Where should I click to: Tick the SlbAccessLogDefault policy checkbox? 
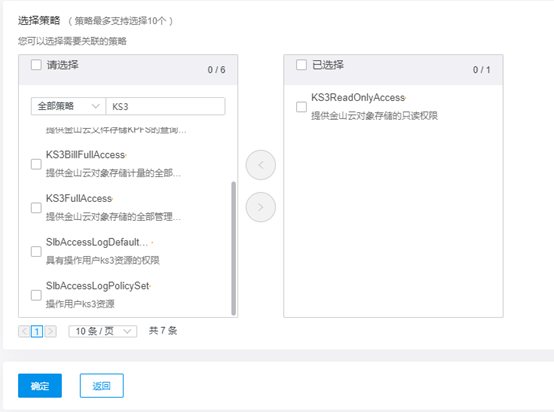36,252
